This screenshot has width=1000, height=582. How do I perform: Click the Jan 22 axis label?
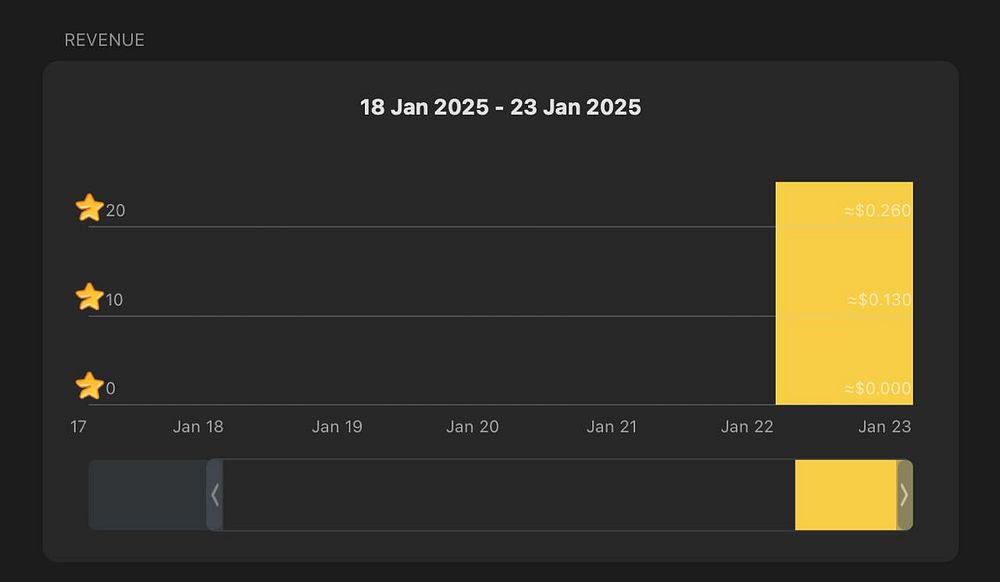click(x=747, y=426)
